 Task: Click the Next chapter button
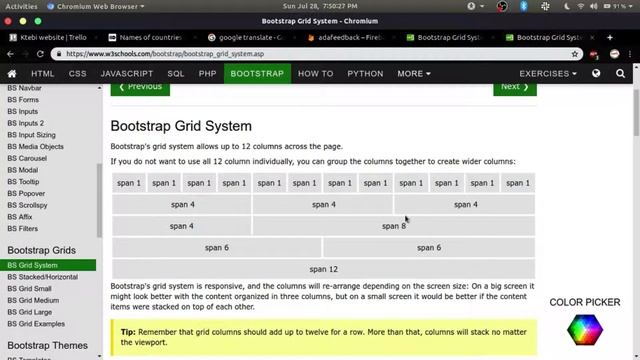[x=515, y=89]
